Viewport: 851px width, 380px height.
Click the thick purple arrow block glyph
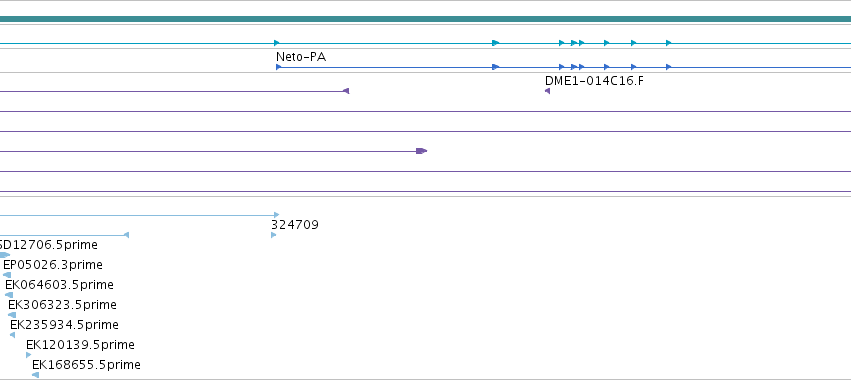pos(422,151)
